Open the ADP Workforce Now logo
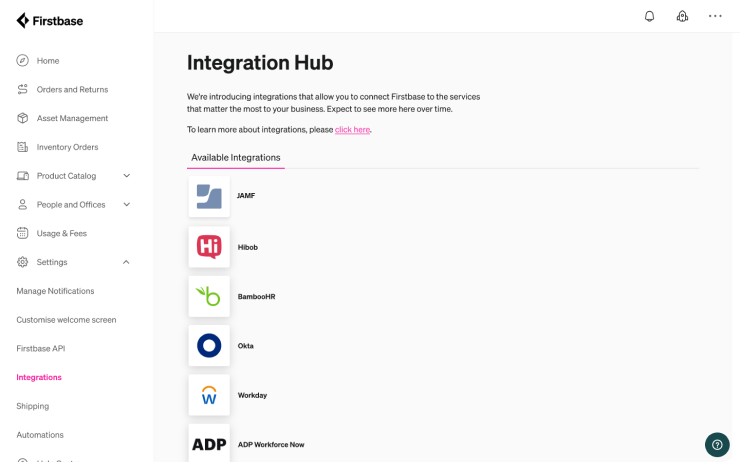The image size is (740, 462). 209,444
